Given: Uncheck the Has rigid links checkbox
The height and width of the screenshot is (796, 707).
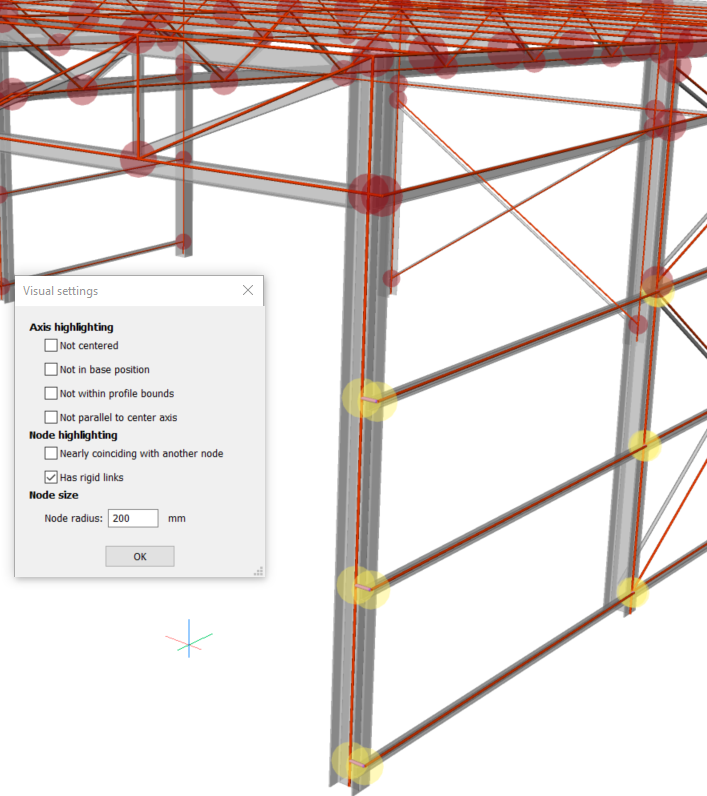Looking at the screenshot, I should pyautogui.click(x=51, y=478).
